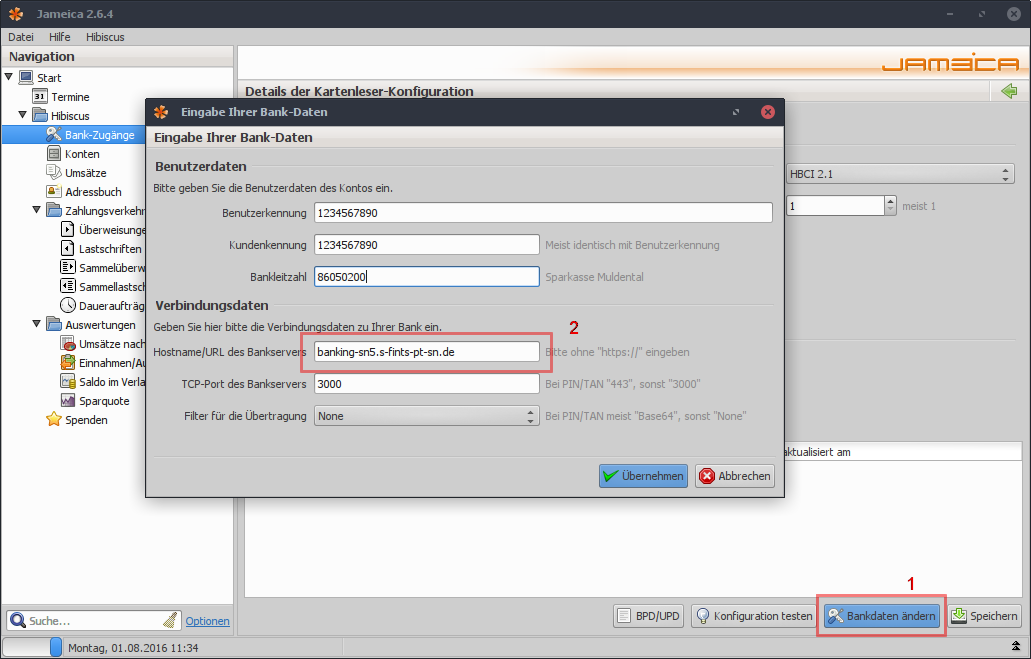Open the Adressbuch icon
1031x659 pixels.
pyautogui.click(x=54, y=191)
